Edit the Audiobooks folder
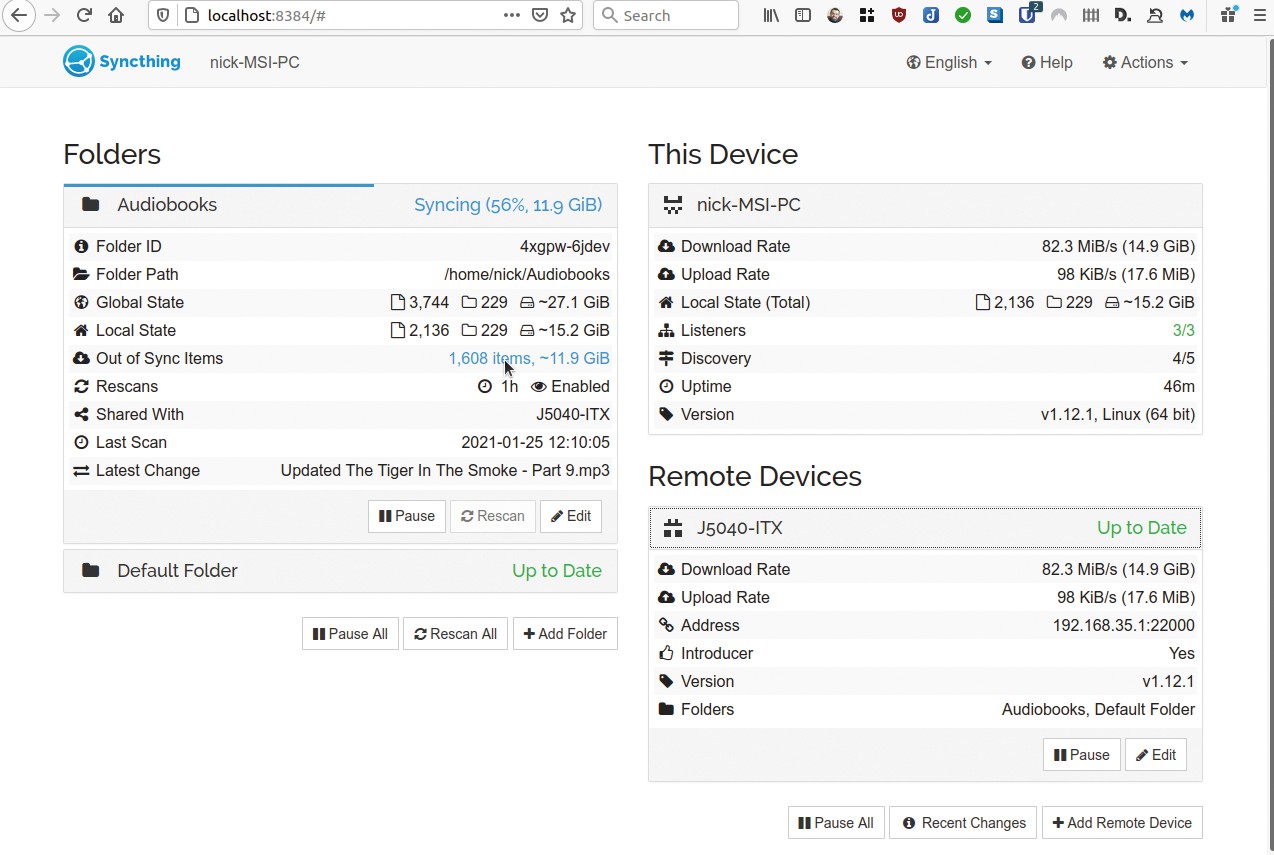 click(x=571, y=516)
